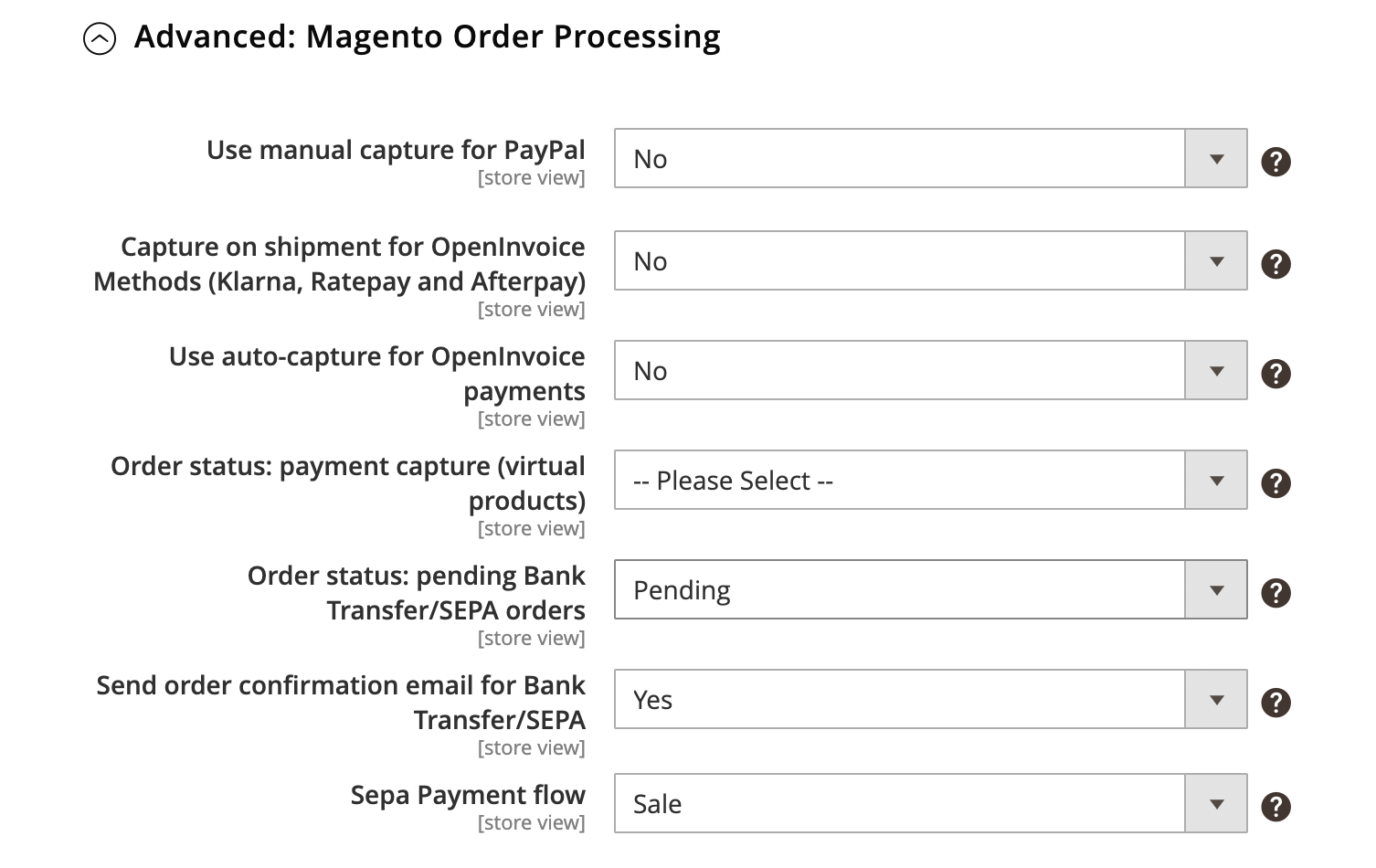This screenshot has height=868, width=1376.
Task: Expand the Capture on shipment for OpenInvoice dropdown
Action: (x=1215, y=260)
